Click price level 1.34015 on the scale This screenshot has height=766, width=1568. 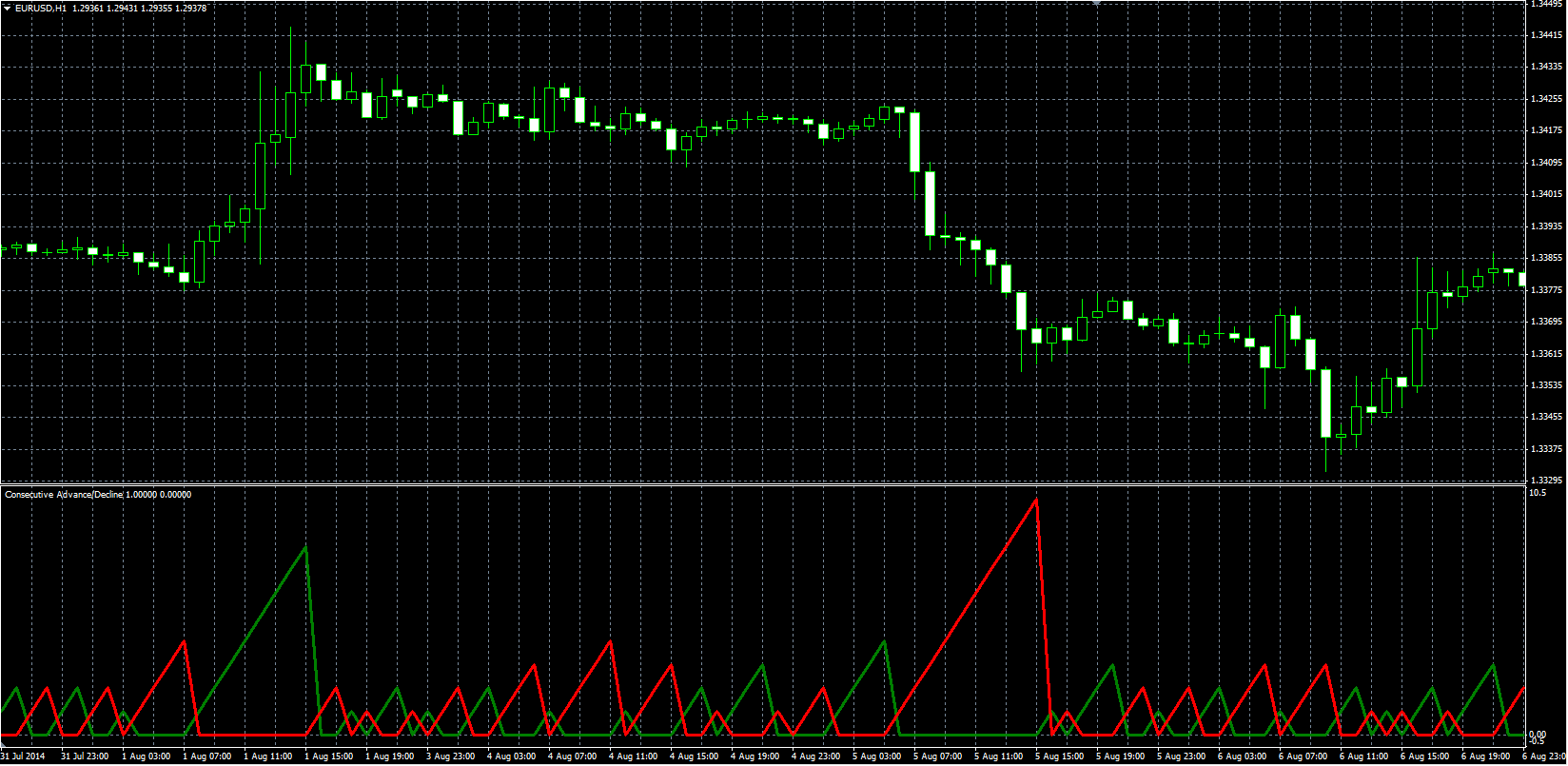1546,194
